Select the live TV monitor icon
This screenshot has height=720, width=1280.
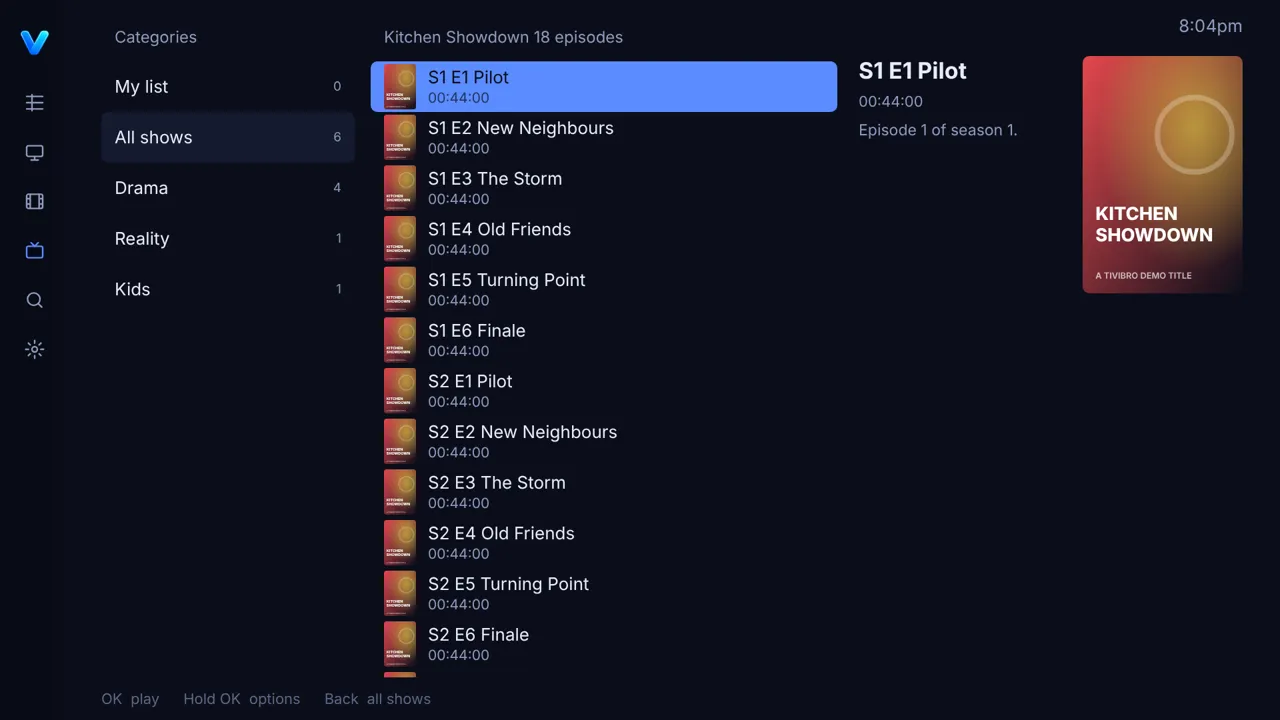point(35,153)
